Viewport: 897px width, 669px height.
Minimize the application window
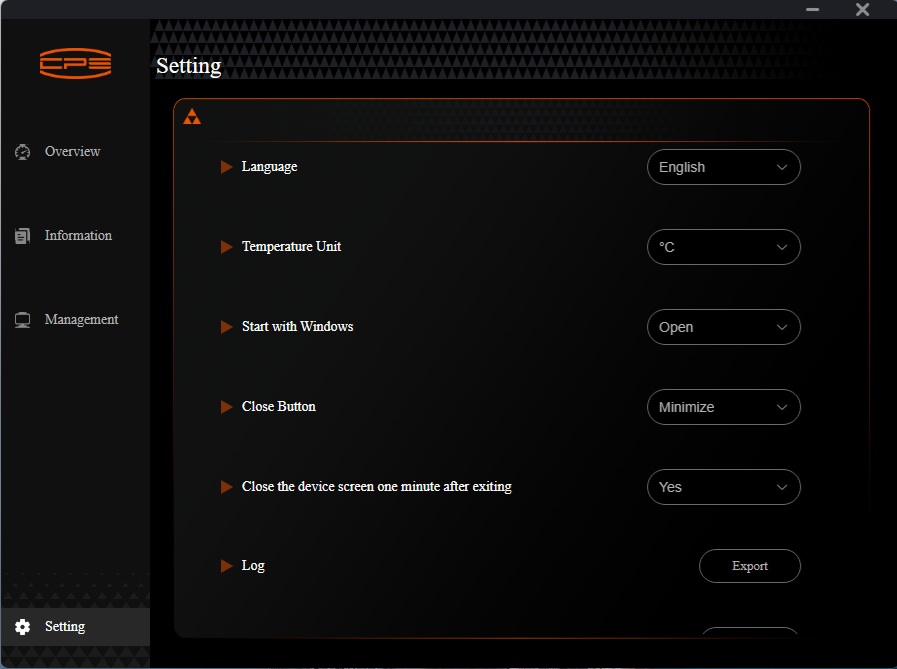(813, 9)
